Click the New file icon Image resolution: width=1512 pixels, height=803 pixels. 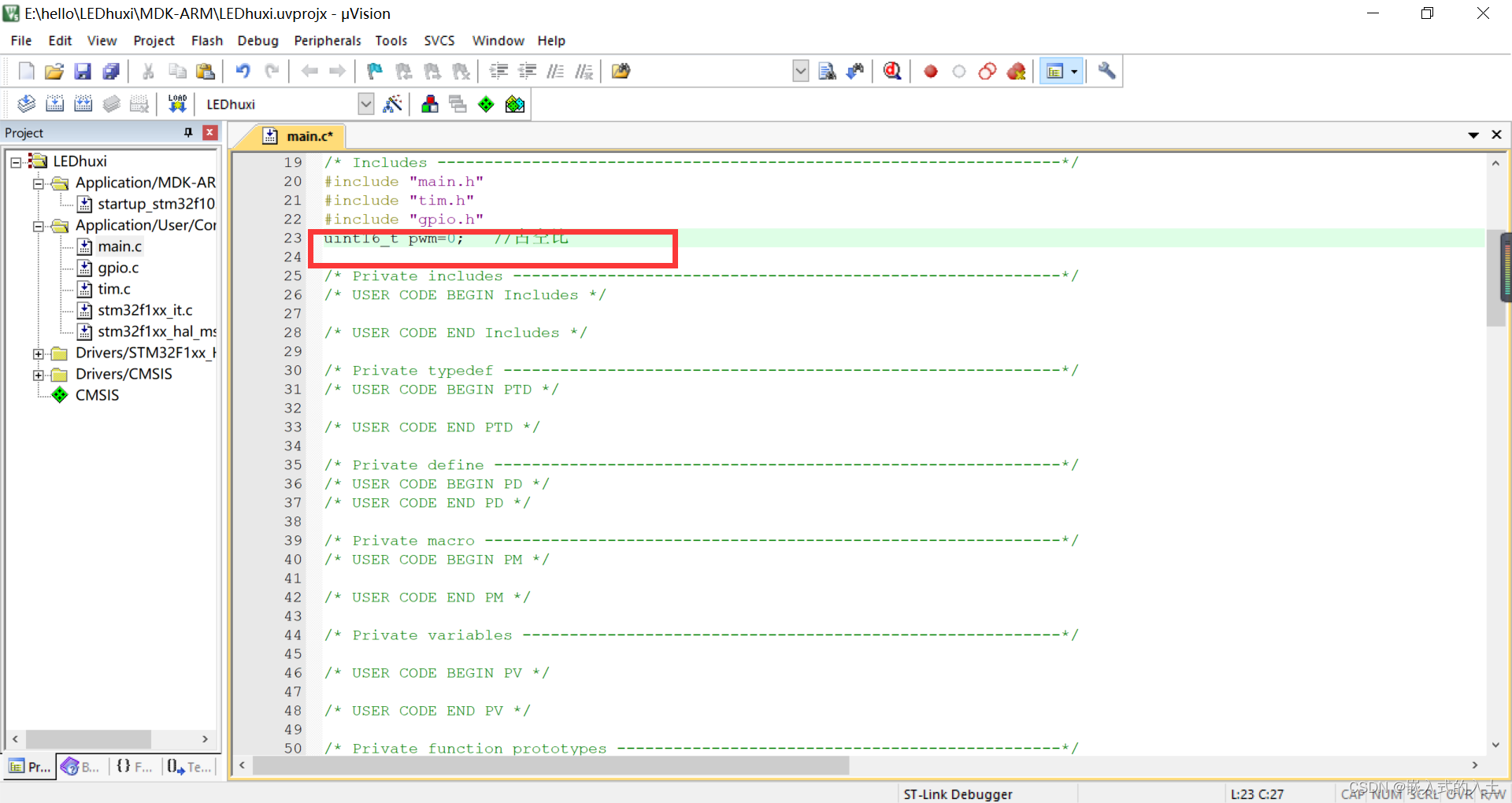(26, 72)
